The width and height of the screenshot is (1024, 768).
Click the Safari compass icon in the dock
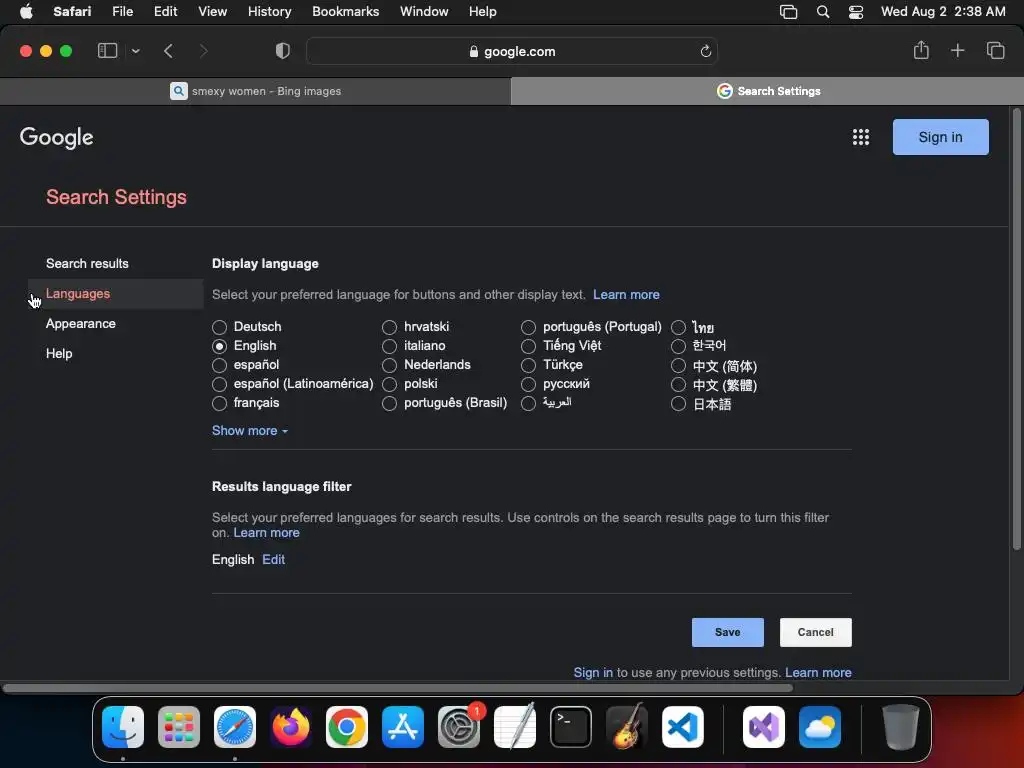tap(235, 727)
